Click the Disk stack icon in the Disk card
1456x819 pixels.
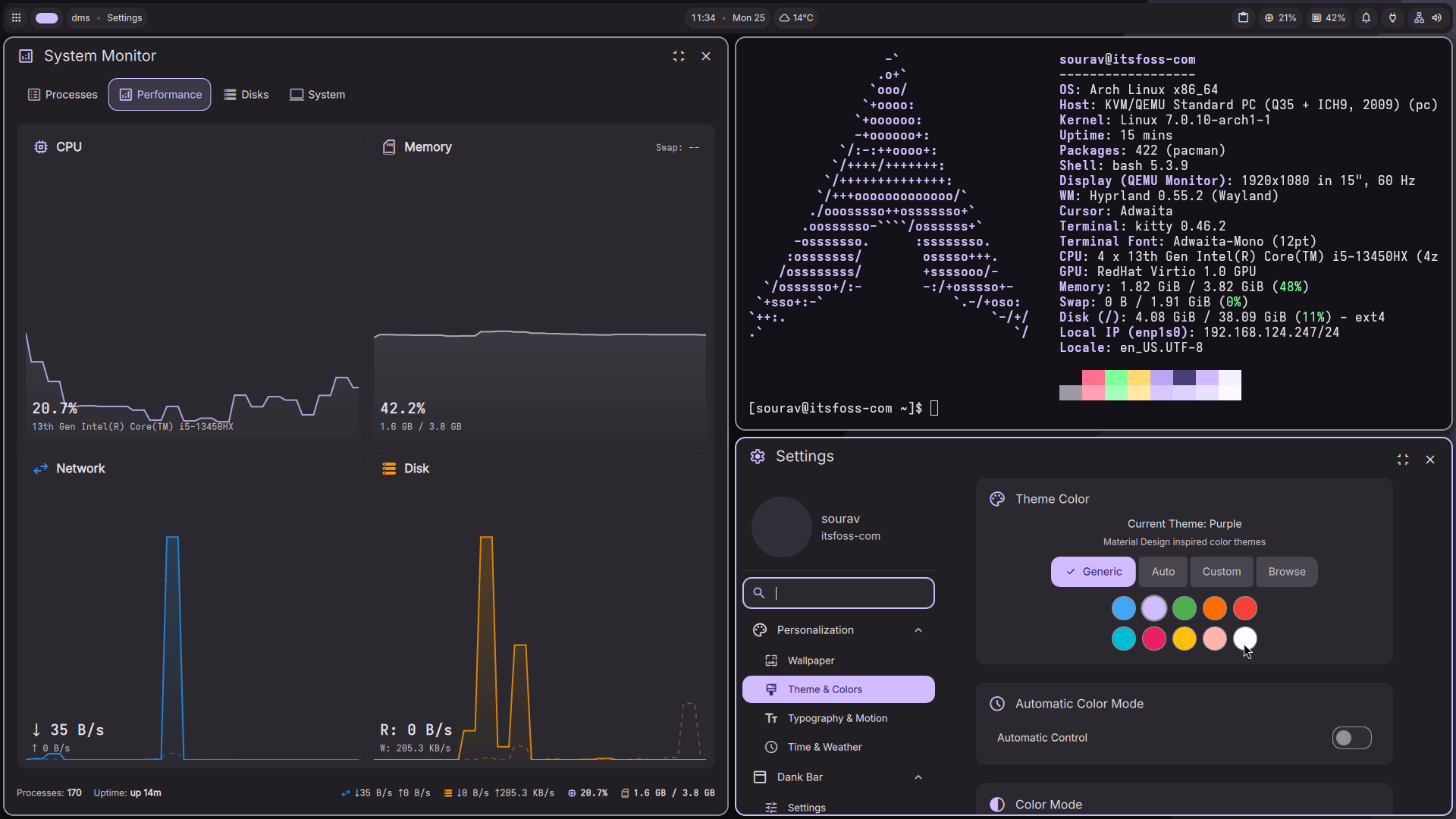[389, 469]
